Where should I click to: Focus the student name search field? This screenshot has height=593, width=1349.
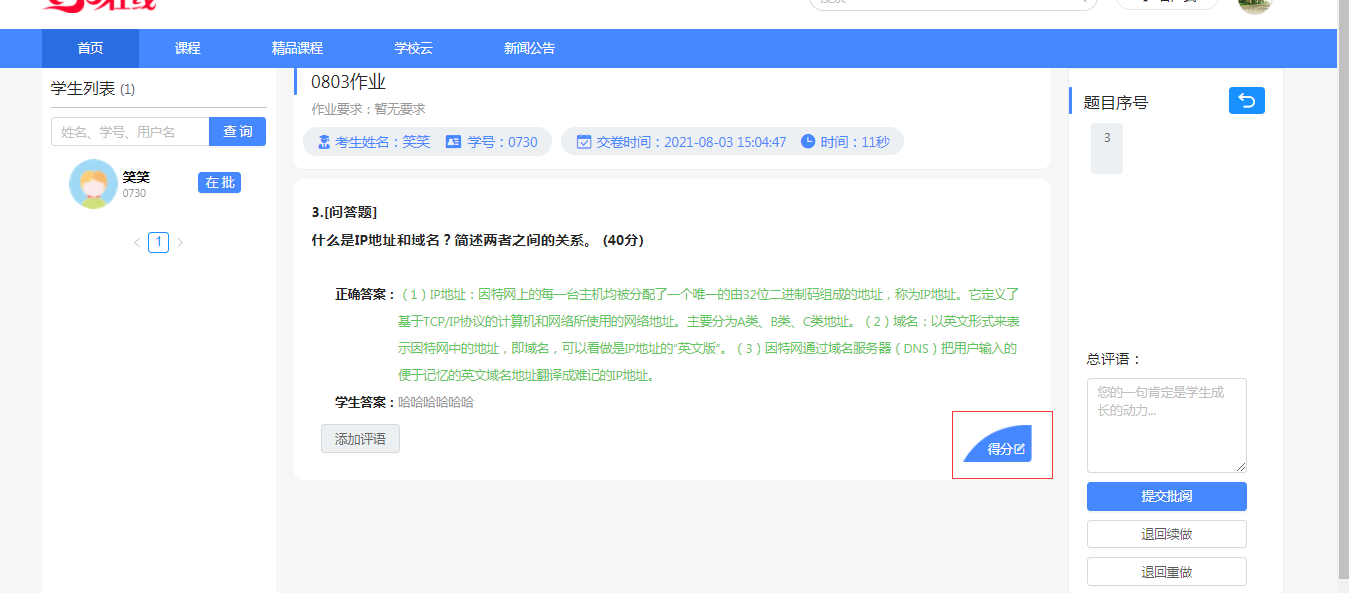[130, 132]
